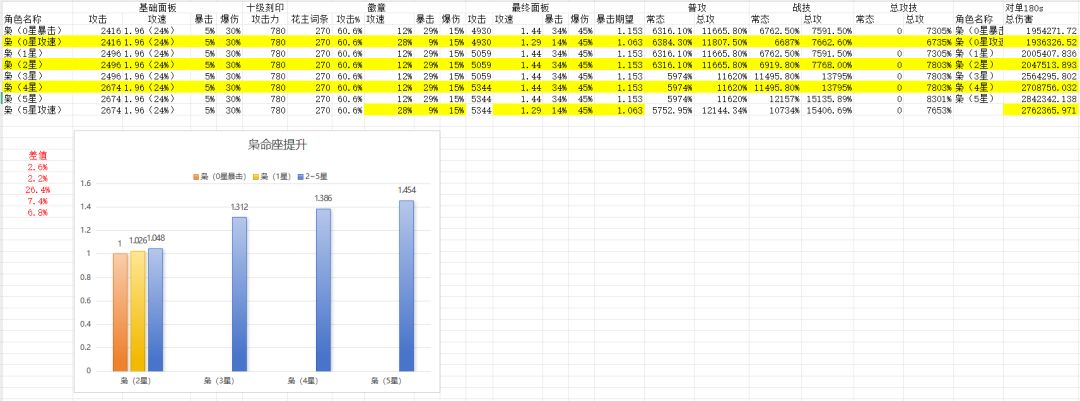The image size is (1080, 401).
Task: Select the blue bar labeled 1.312
Action: pos(239,294)
